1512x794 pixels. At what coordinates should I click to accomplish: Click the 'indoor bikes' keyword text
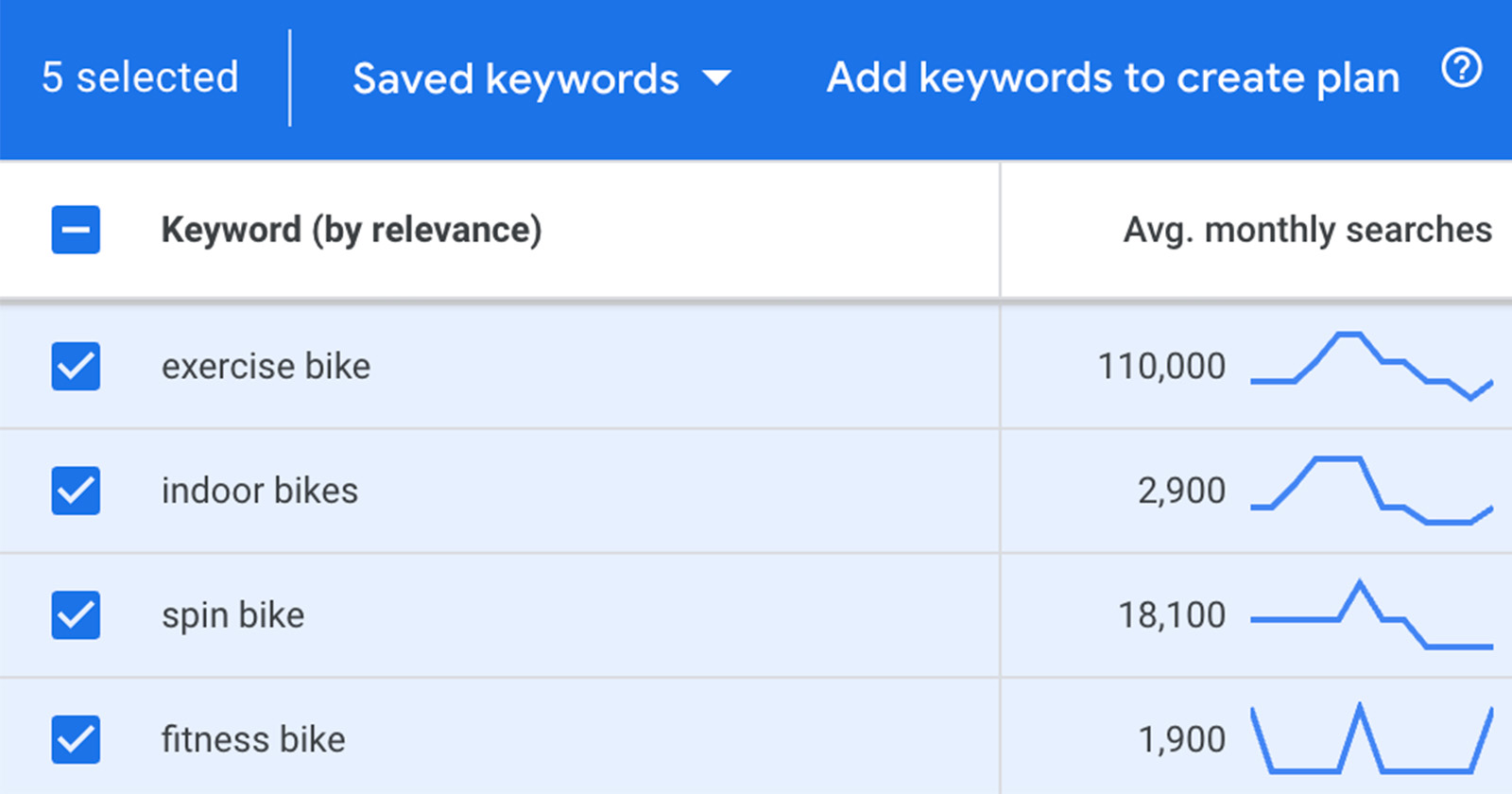coord(260,491)
